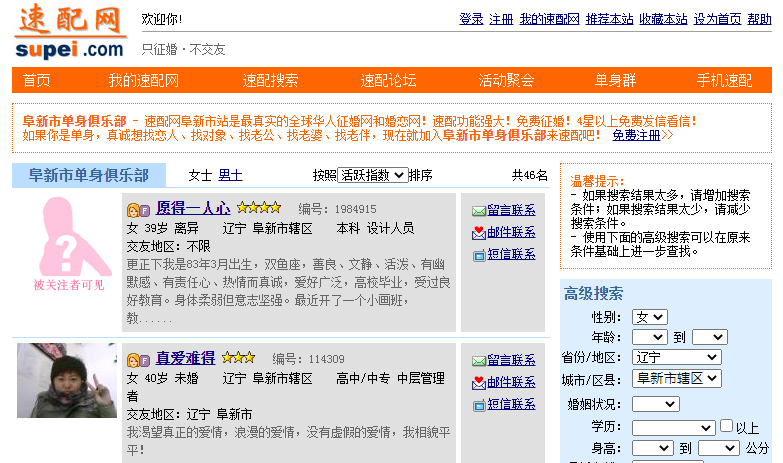The image size is (783, 463).
Task: Open the profile 真爱难得
Action: [186, 358]
